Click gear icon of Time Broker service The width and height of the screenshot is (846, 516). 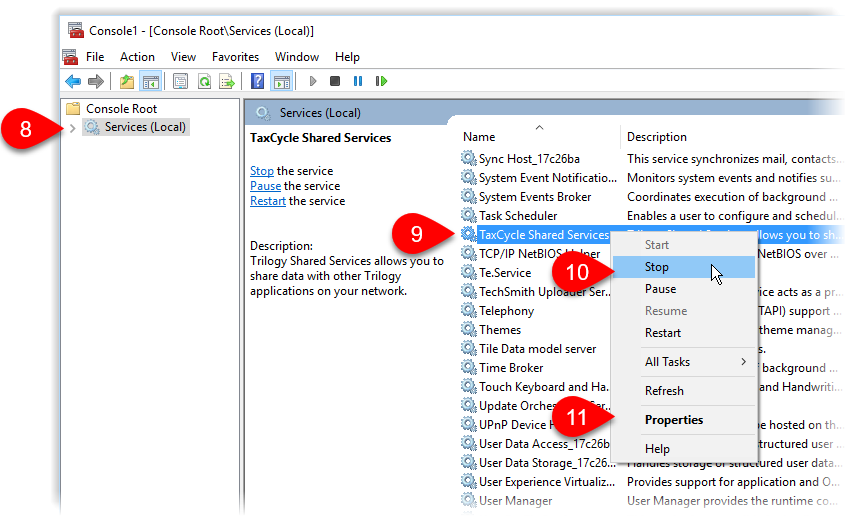(468, 368)
